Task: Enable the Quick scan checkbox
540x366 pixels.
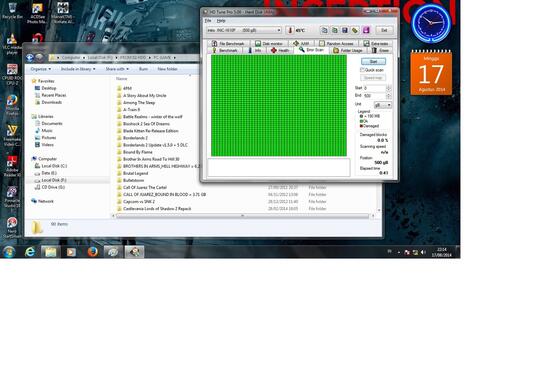Action: pos(362,70)
